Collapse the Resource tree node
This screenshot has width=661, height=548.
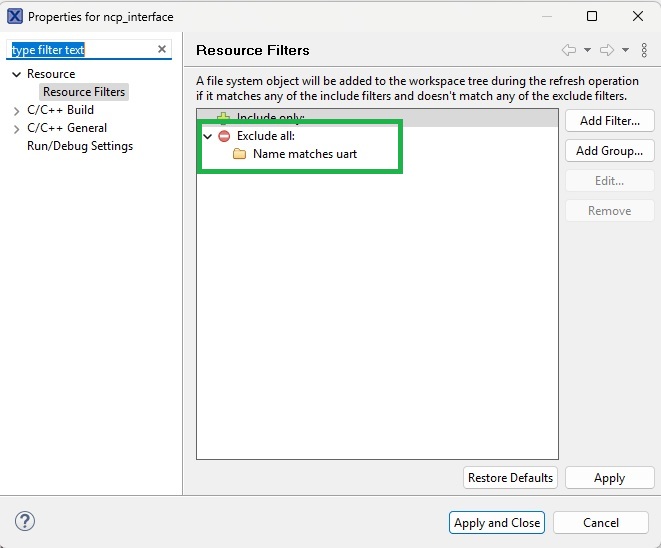(16, 74)
